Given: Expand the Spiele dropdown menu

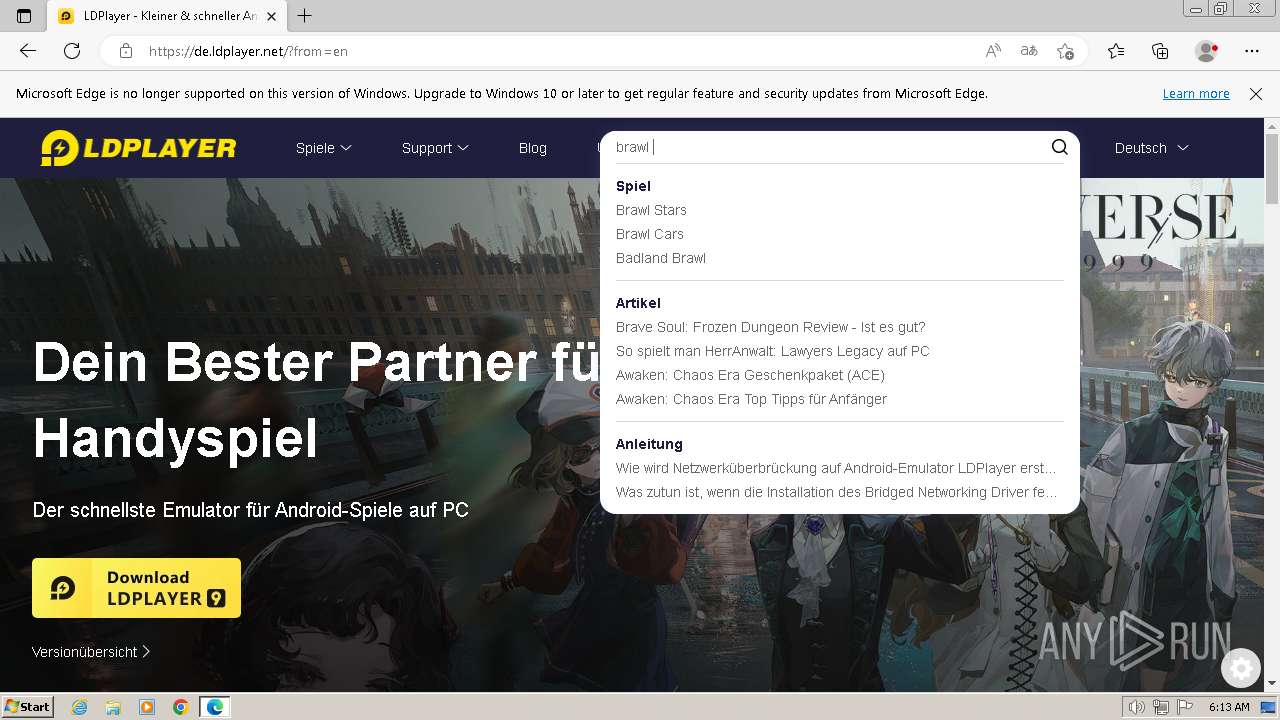Looking at the screenshot, I should coord(324,148).
